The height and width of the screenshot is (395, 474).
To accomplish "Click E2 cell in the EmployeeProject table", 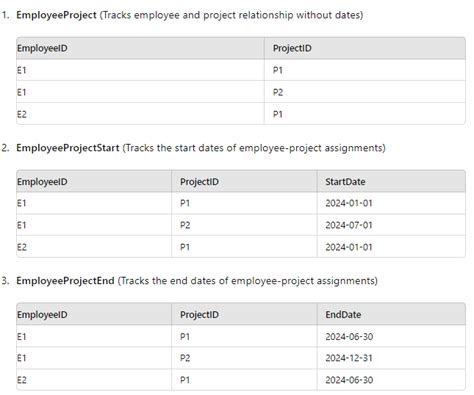I will tap(22, 114).
